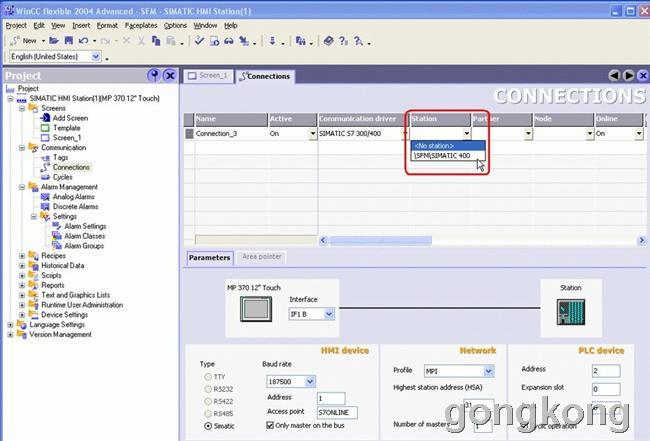Open Alarm Classes in project tree
Screen dimensions: 650x441
point(85,236)
